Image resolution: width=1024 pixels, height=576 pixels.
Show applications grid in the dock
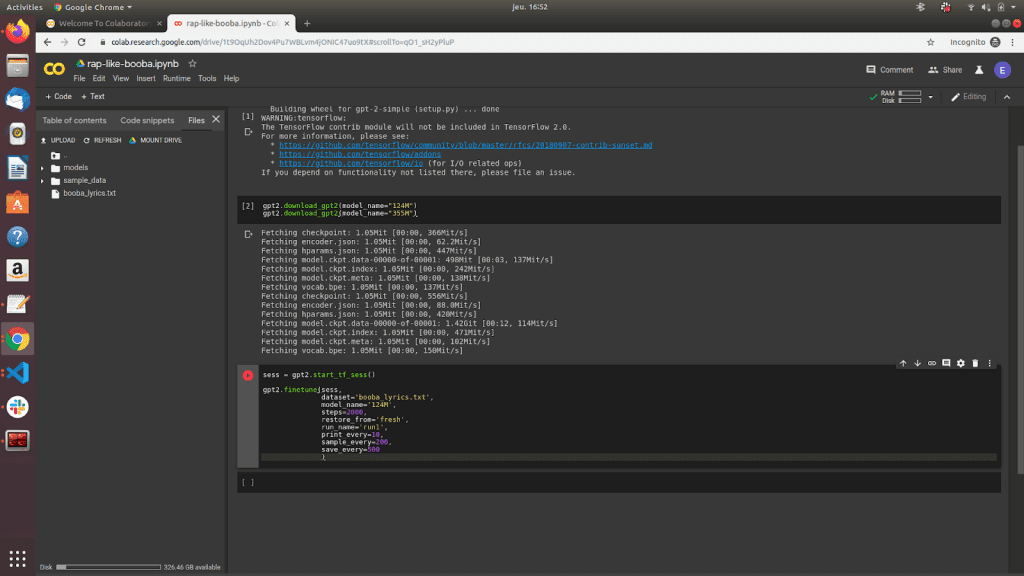(x=18, y=558)
